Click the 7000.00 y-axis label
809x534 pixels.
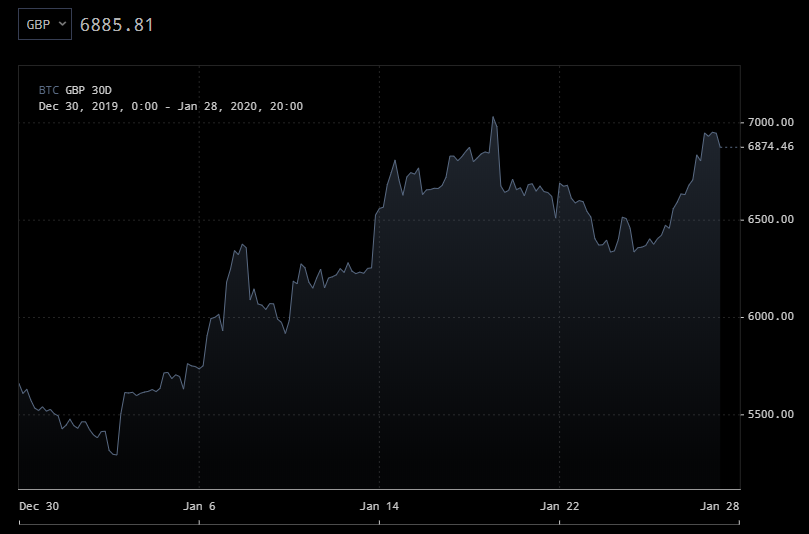[x=770, y=122]
